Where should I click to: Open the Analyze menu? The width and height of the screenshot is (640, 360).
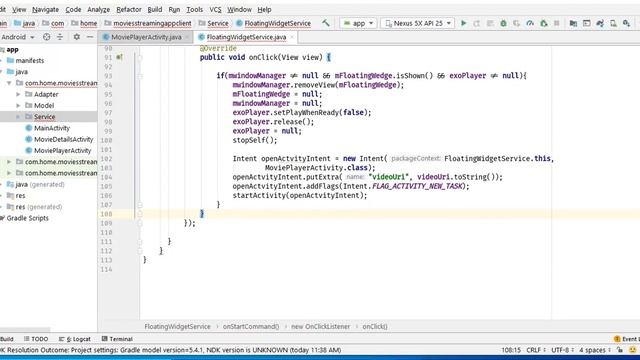click(x=98, y=9)
